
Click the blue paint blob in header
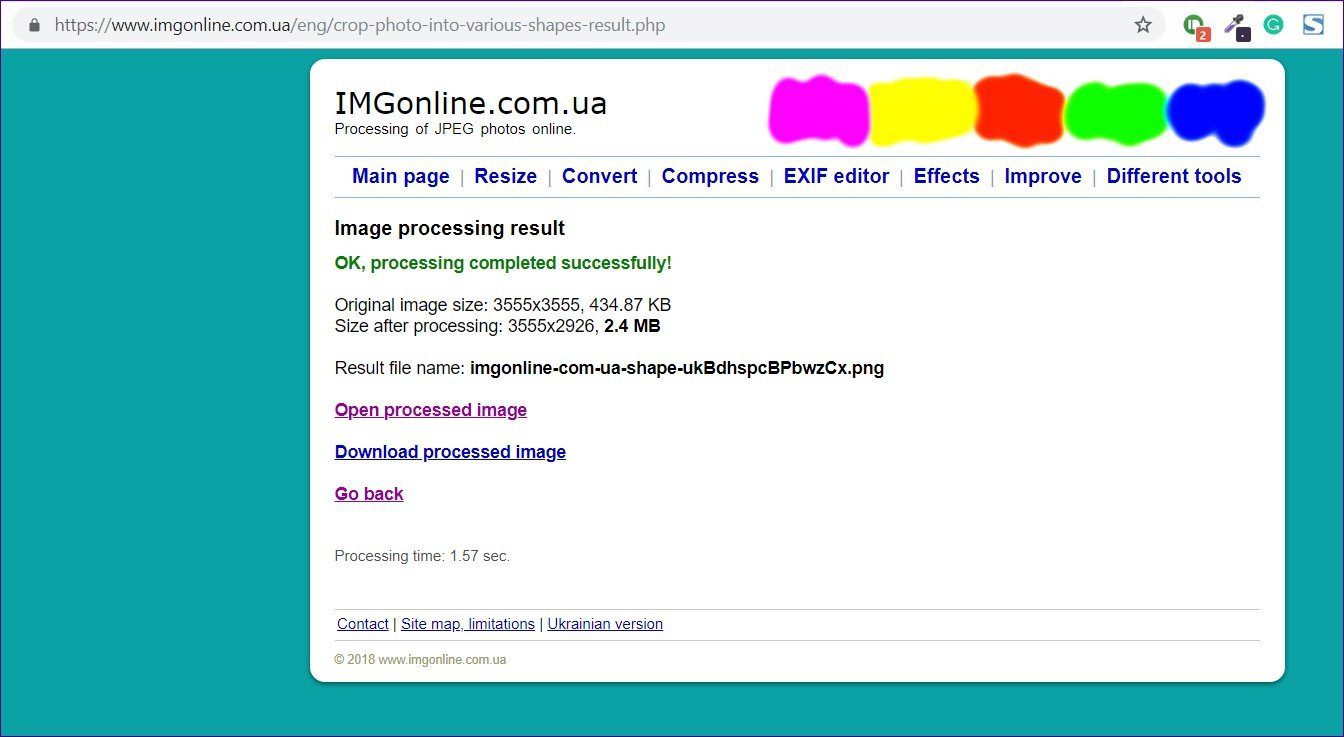click(1216, 111)
